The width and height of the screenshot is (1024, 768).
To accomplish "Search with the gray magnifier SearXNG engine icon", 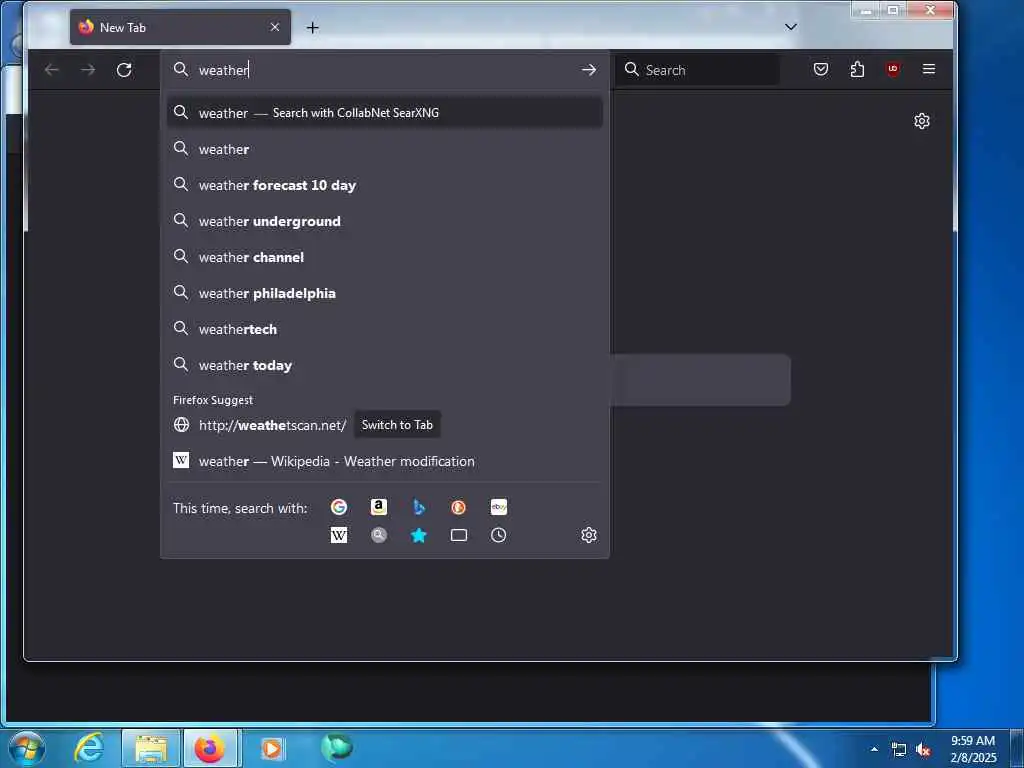I will coord(379,536).
